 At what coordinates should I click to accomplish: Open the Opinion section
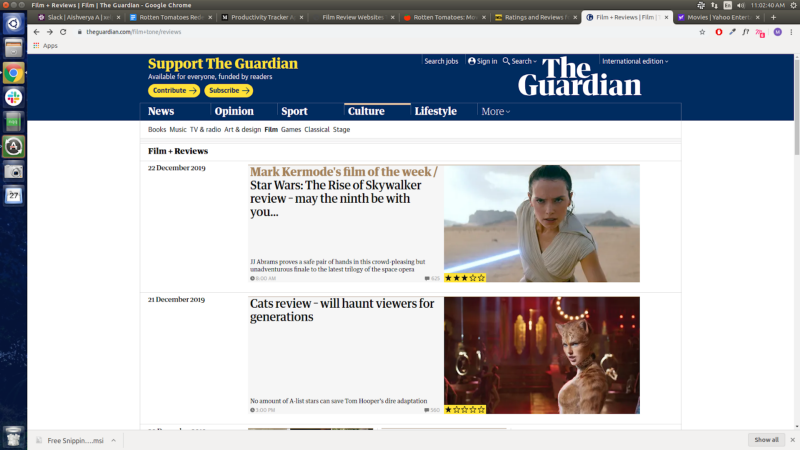(x=234, y=111)
